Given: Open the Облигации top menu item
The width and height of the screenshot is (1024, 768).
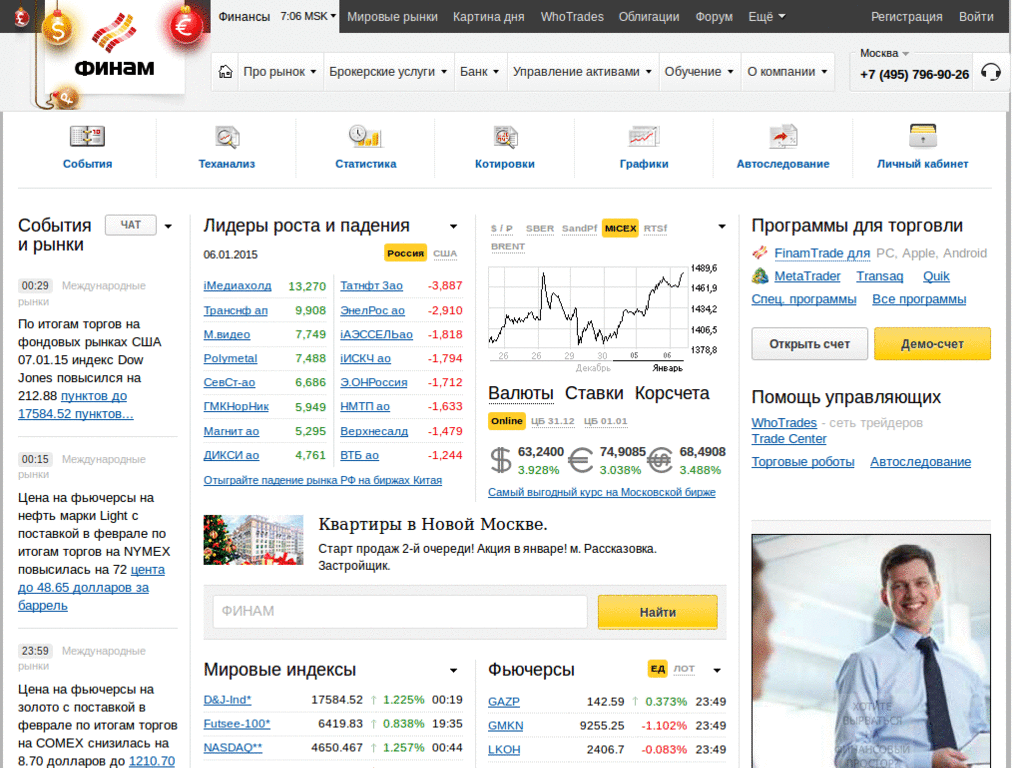Looking at the screenshot, I should click(x=648, y=17).
